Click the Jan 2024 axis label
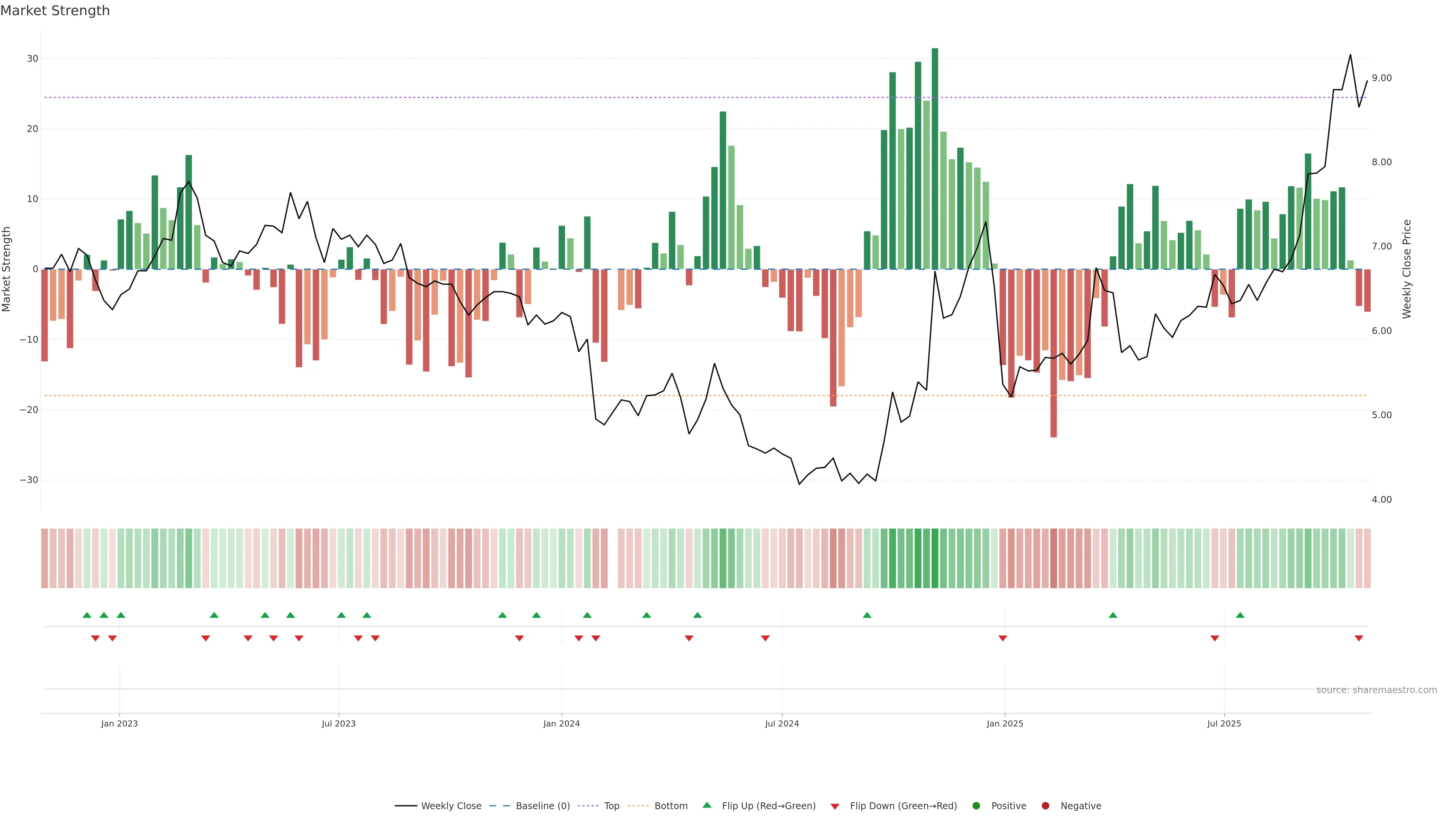The height and width of the screenshot is (819, 1456). [x=561, y=723]
